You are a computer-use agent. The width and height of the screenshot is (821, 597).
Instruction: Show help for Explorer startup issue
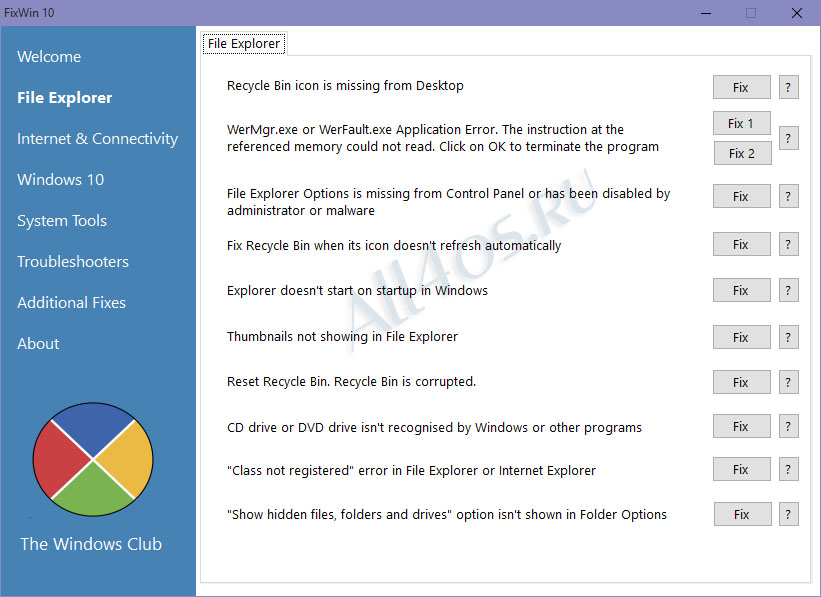pyautogui.click(x=788, y=290)
